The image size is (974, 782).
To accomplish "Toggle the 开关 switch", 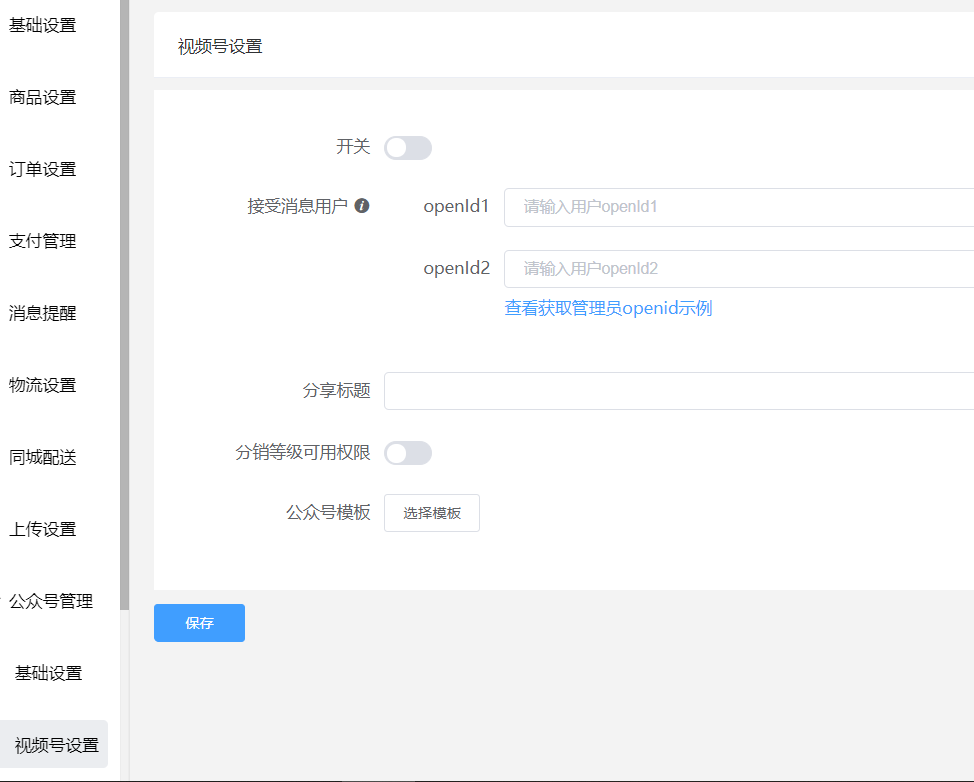I will (x=407, y=148).
